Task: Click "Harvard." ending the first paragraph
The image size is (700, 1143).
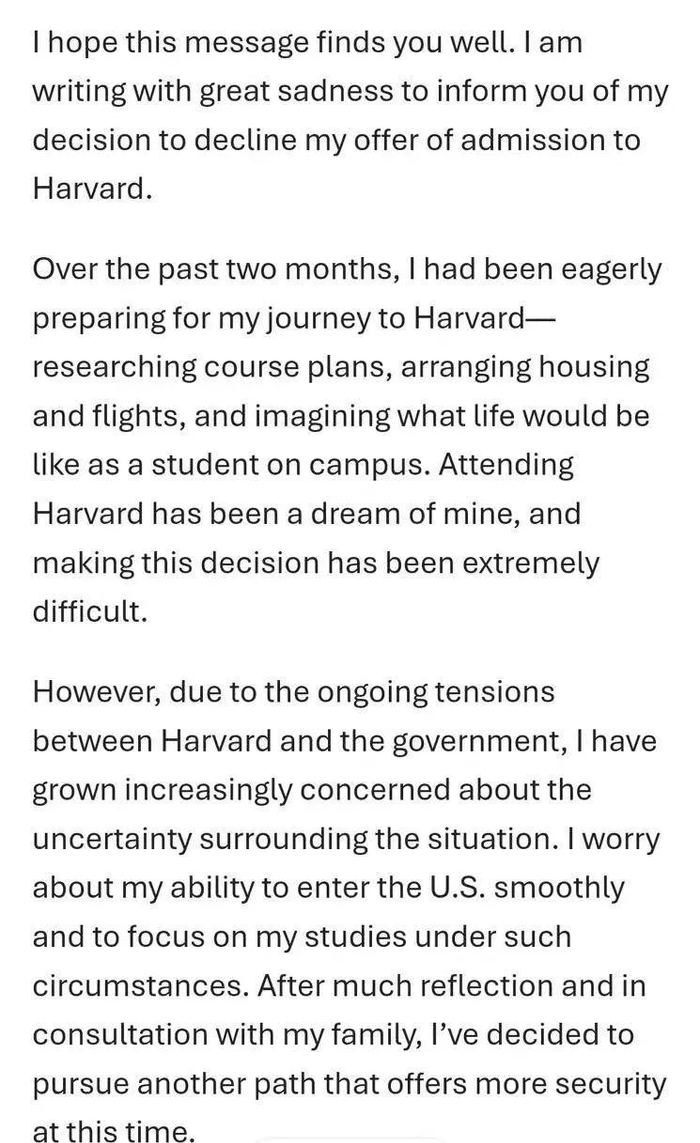Action: click(x=93, y=188)
